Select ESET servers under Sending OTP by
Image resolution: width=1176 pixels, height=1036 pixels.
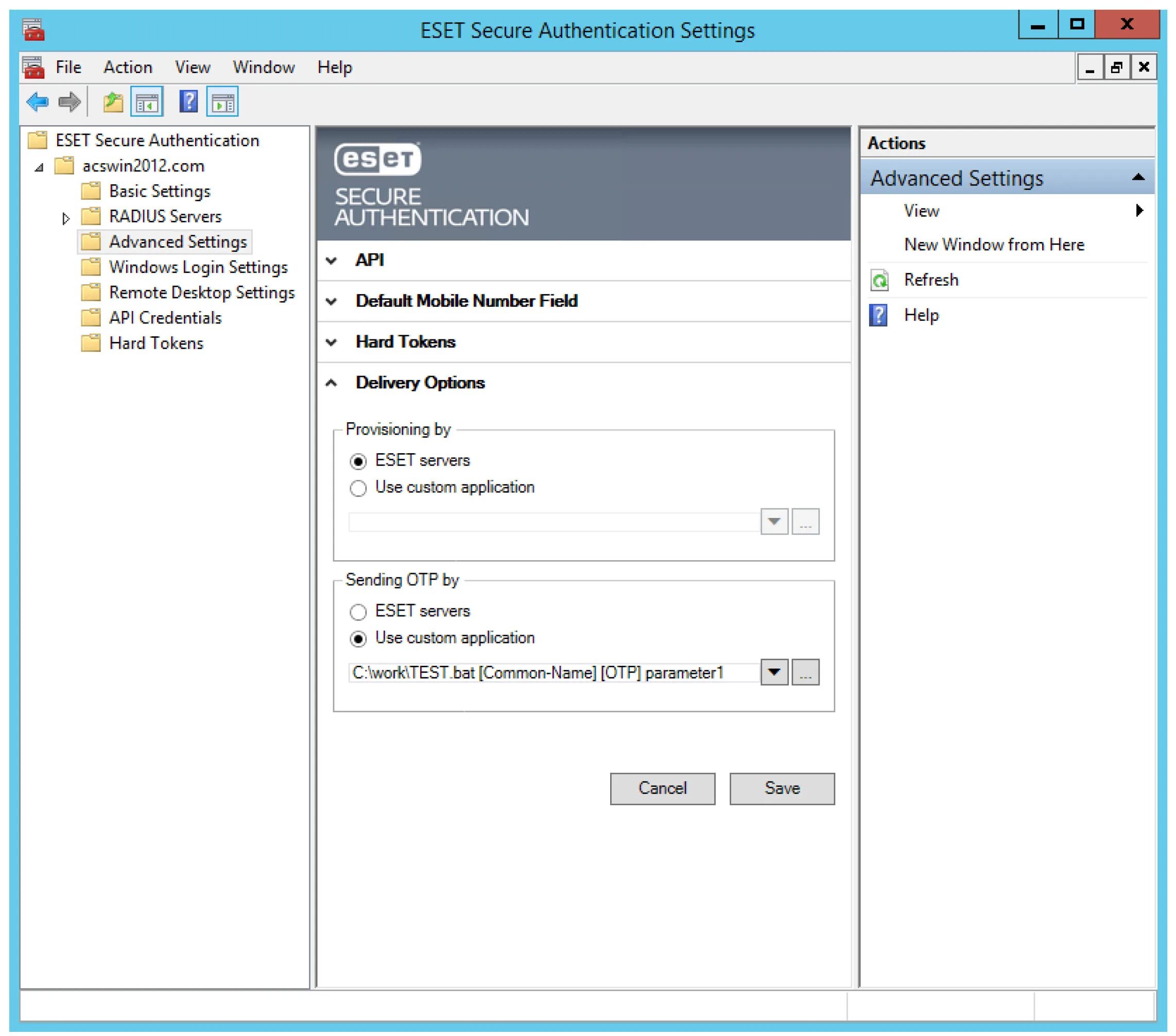[358, 612]
